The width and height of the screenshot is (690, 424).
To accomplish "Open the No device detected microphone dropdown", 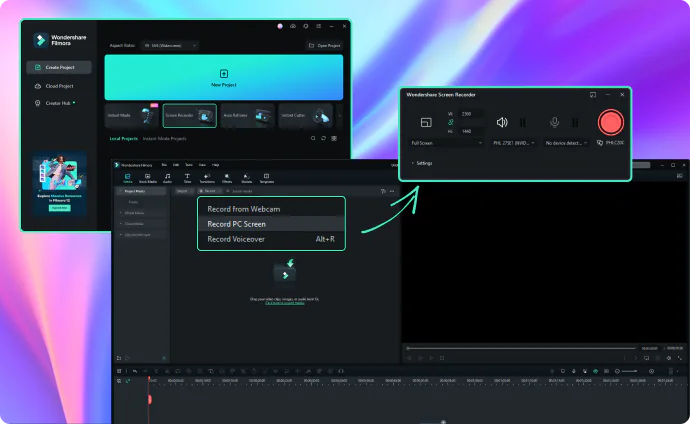I will tap(566, 143).
